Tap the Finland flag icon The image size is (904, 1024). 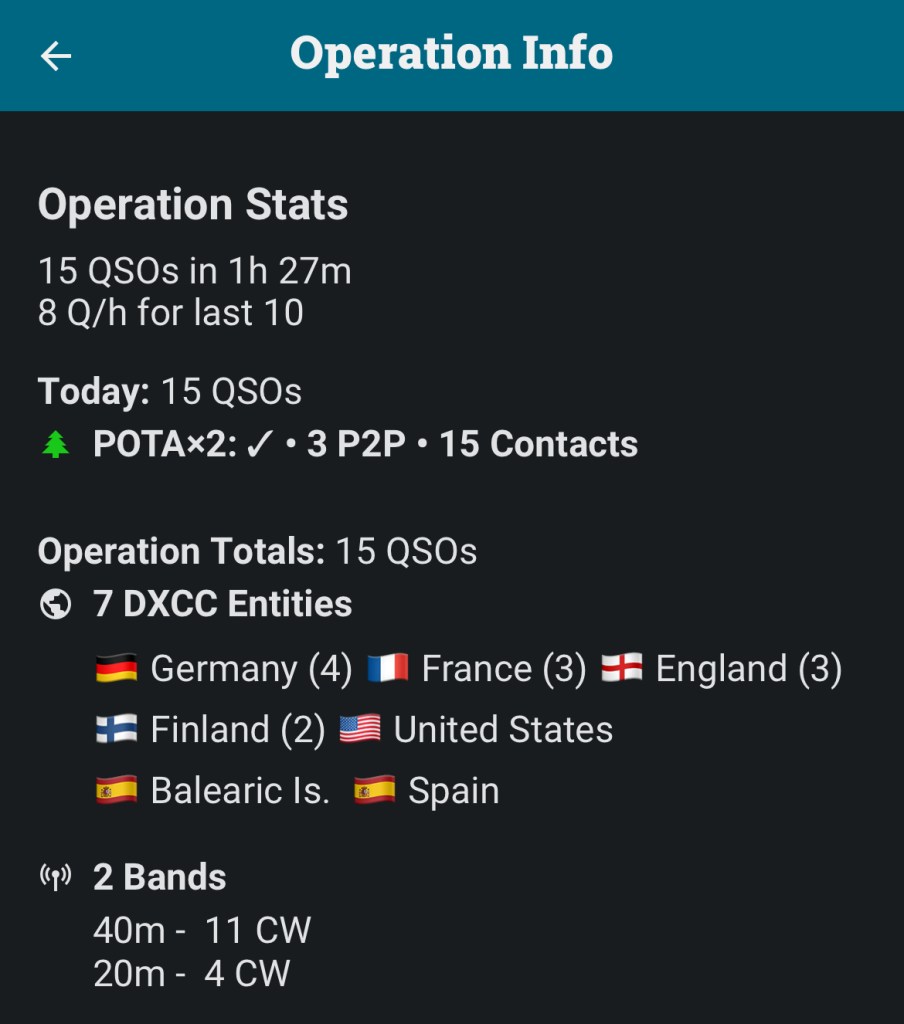coord(116,730)
